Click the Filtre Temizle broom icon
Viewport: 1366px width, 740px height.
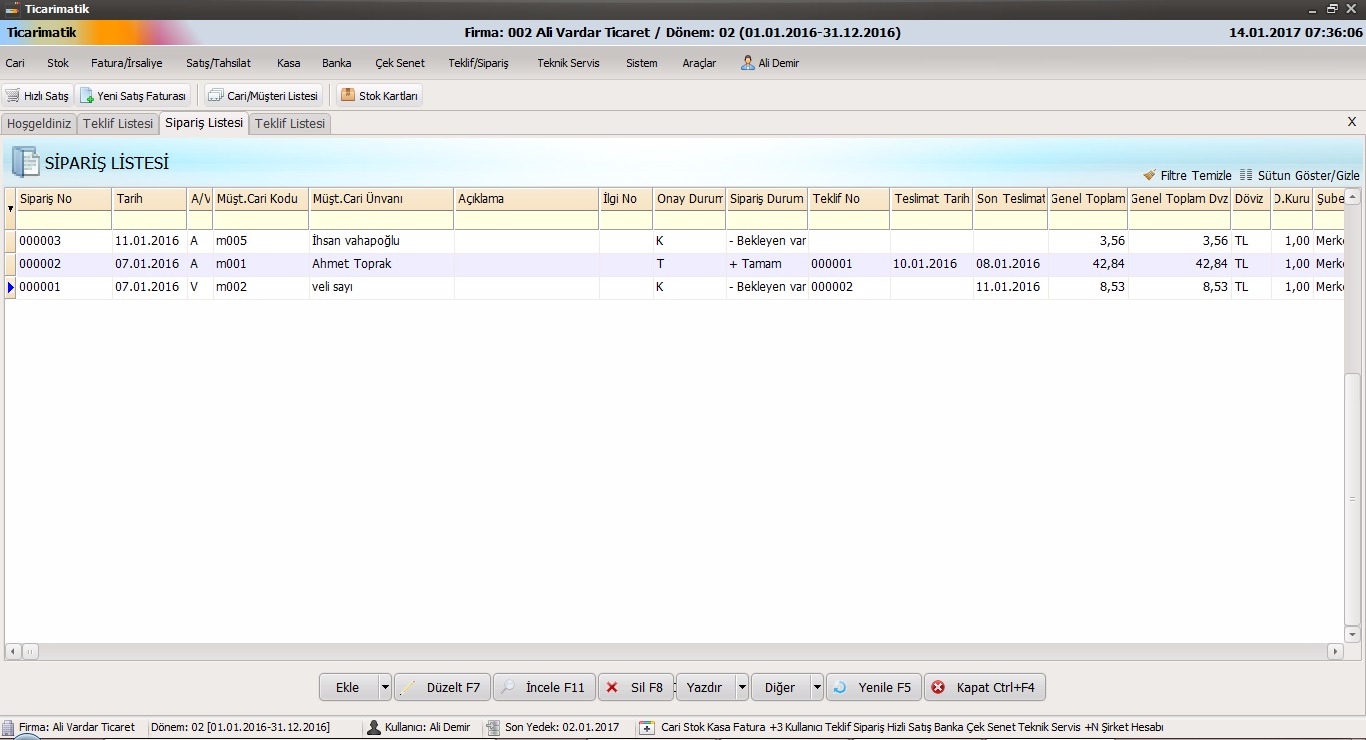tap(1149, 175)
